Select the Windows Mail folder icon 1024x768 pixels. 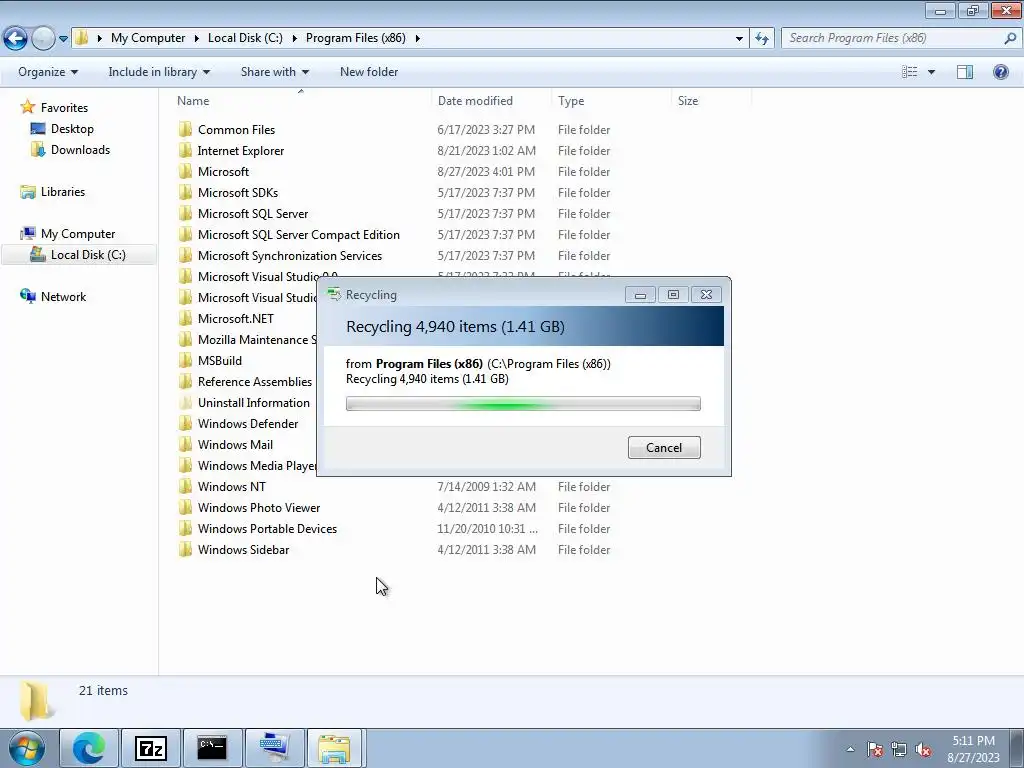coord(185,444)
